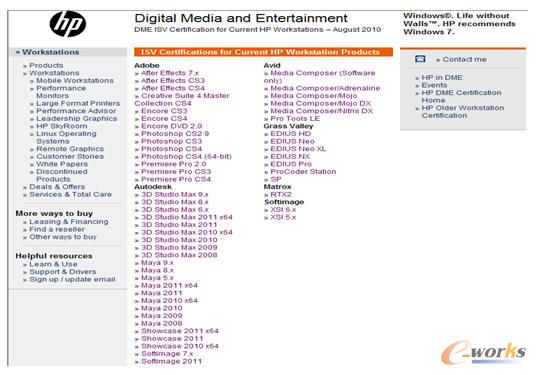
Task: Open the EDIUS Neo XL link
Action: (298, 149)
